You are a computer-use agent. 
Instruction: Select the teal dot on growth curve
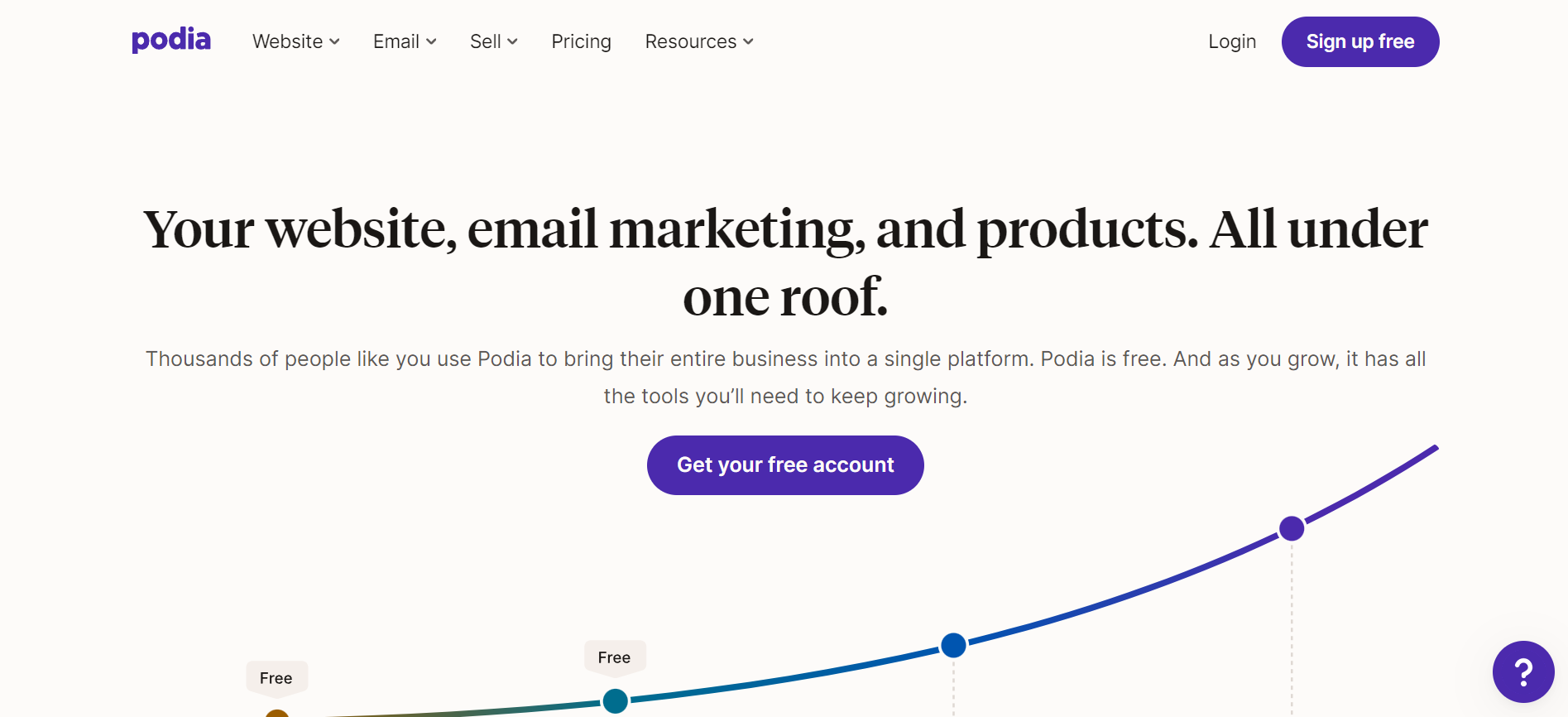coord(615,701)
